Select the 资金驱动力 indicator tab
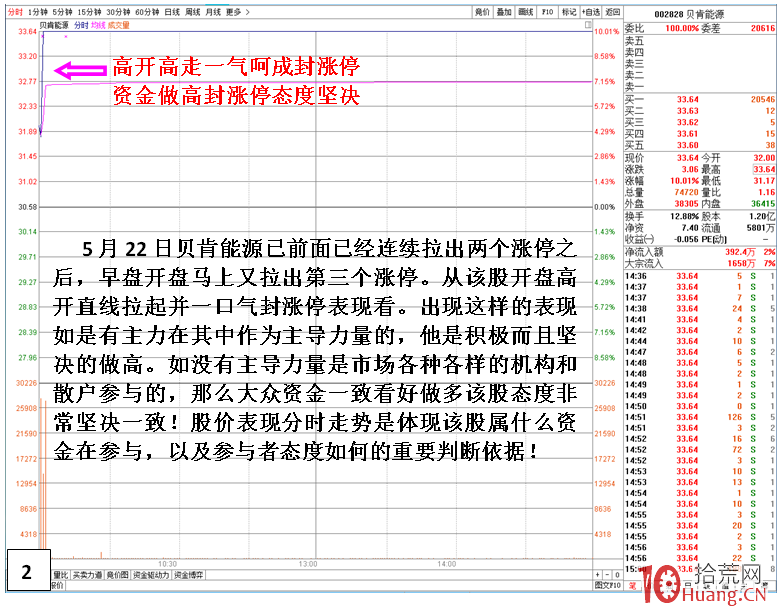Screen dimensions: 780x614 153,575
